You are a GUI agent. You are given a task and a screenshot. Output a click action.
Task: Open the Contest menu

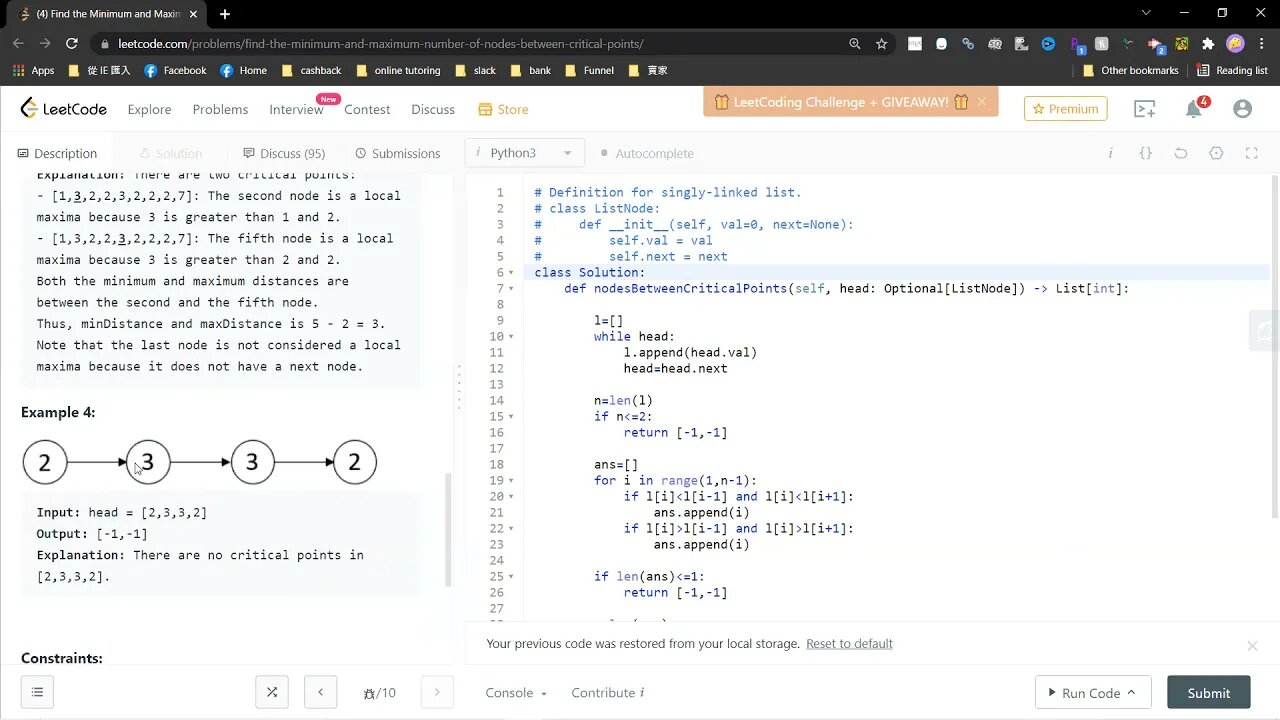367,109
